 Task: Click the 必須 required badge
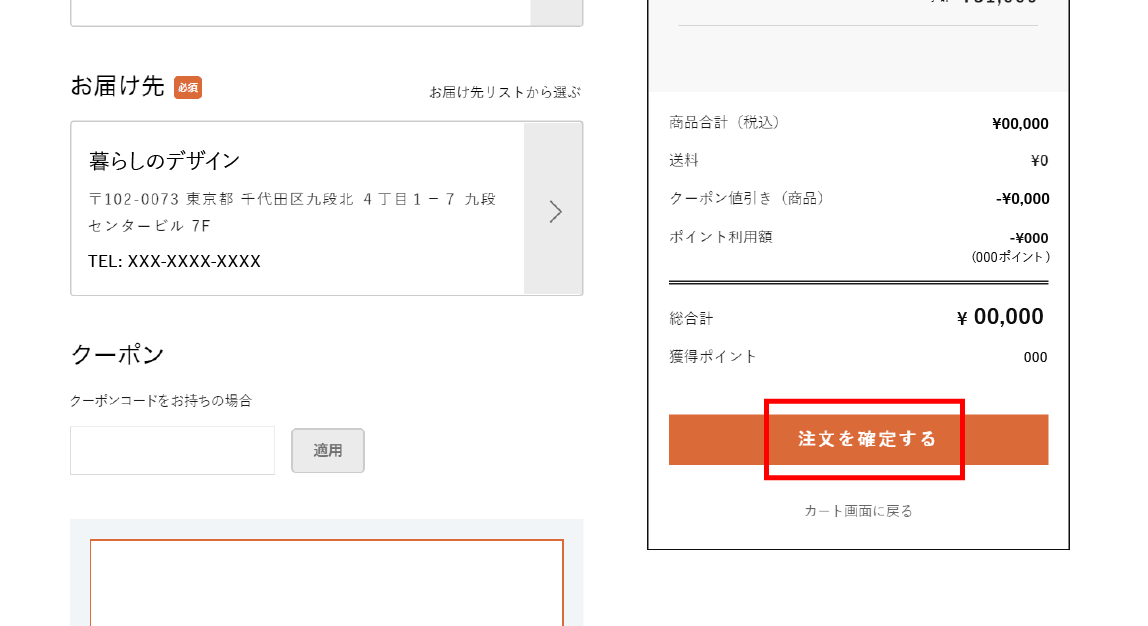187,87
